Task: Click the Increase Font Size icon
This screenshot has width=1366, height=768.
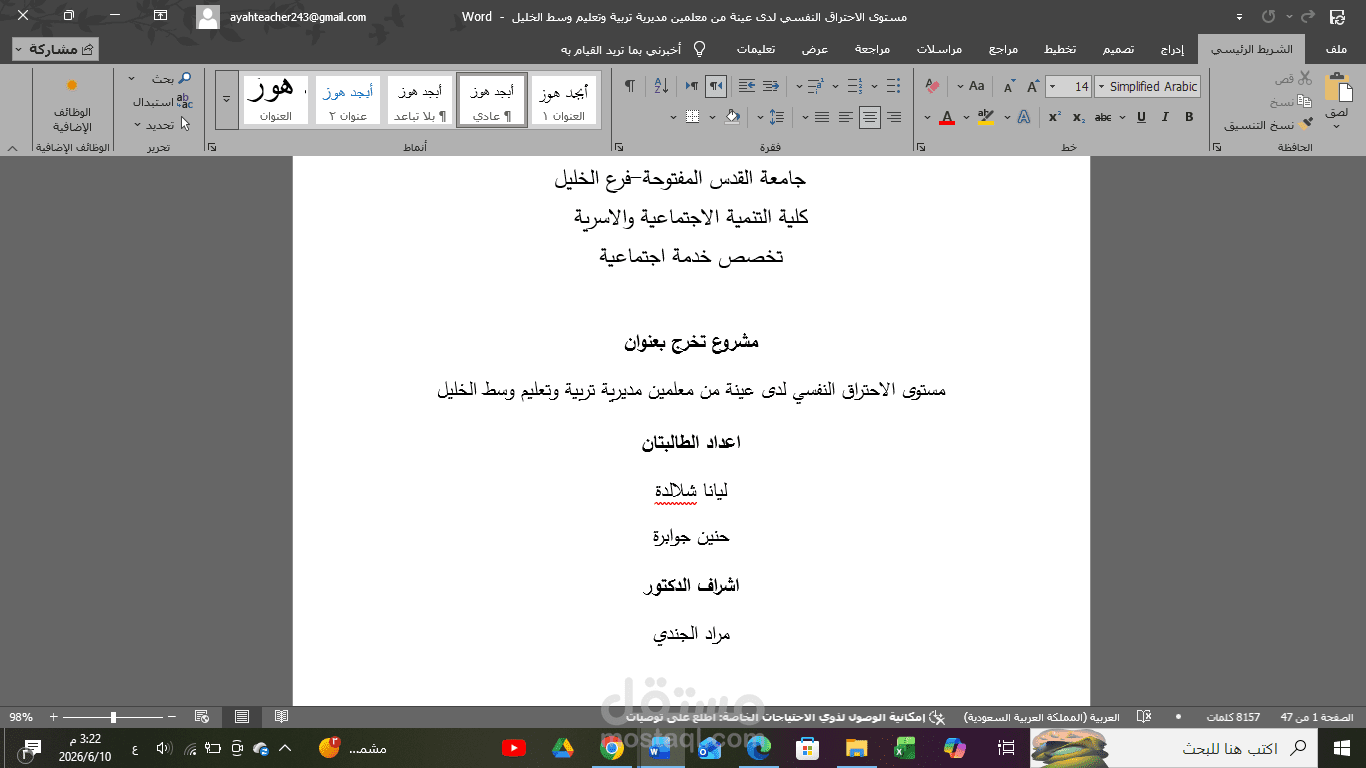Action: [1033, 87]
